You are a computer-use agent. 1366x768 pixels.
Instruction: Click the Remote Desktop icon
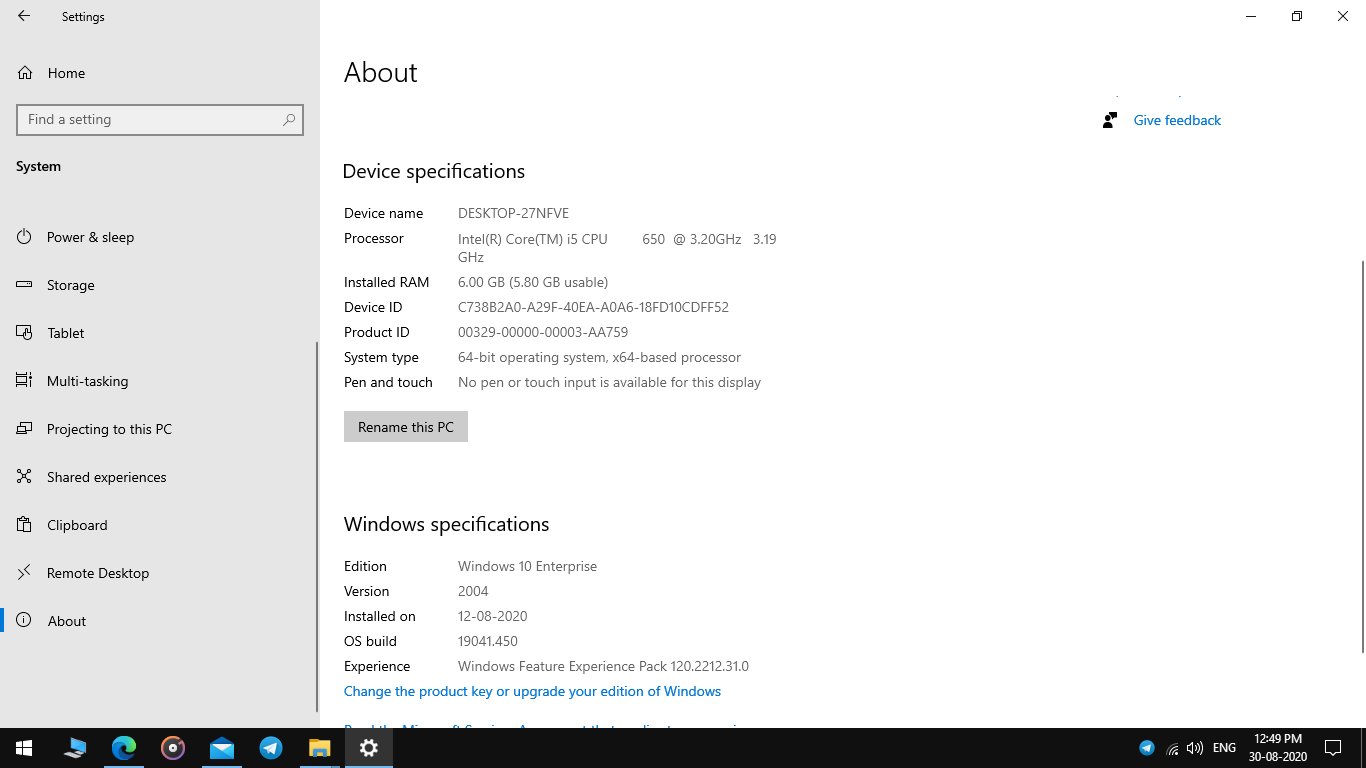[x=24, y=573]
